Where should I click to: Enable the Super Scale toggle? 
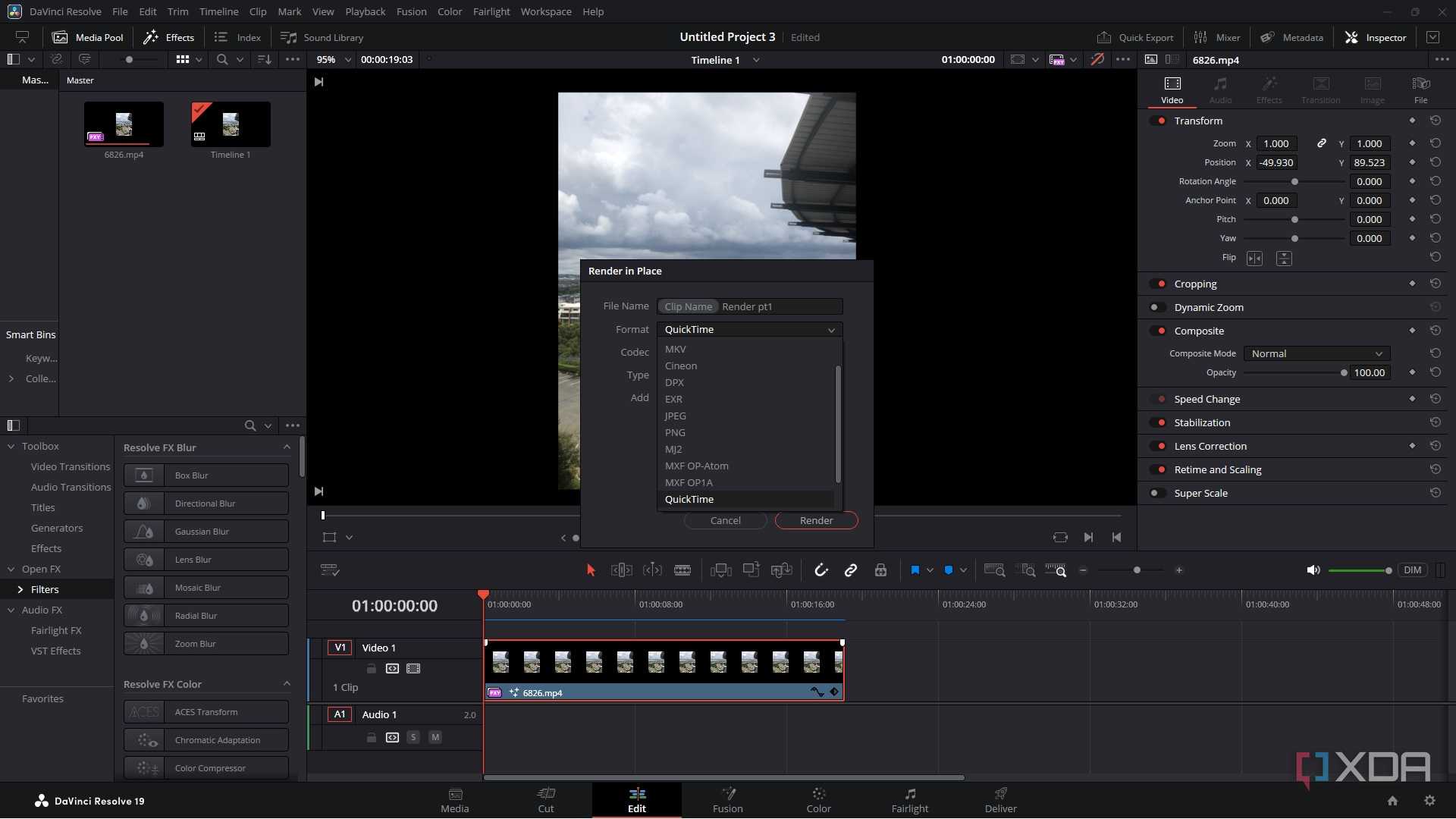(x=1158, y=493)
